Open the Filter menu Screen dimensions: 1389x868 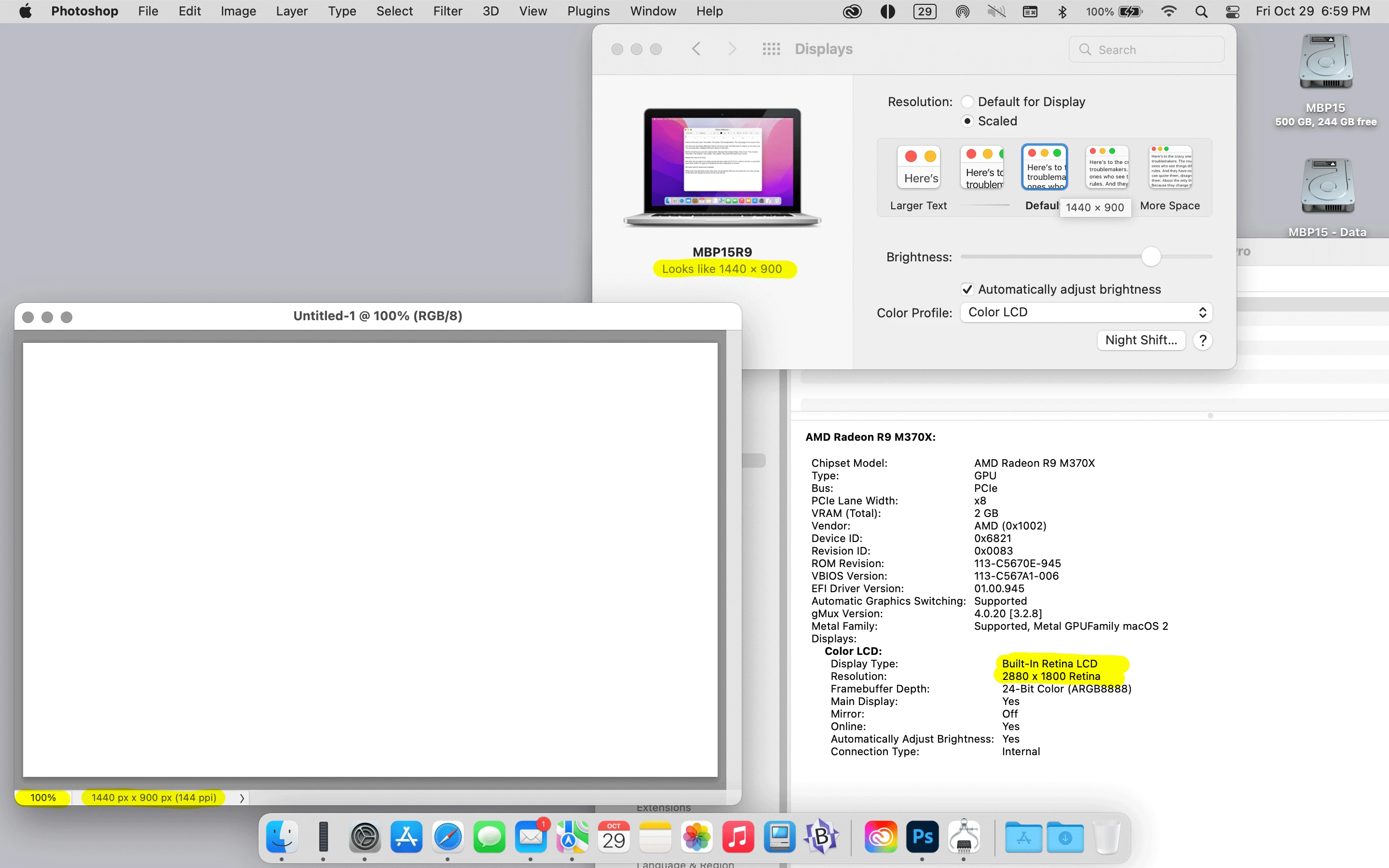[447, 12]
